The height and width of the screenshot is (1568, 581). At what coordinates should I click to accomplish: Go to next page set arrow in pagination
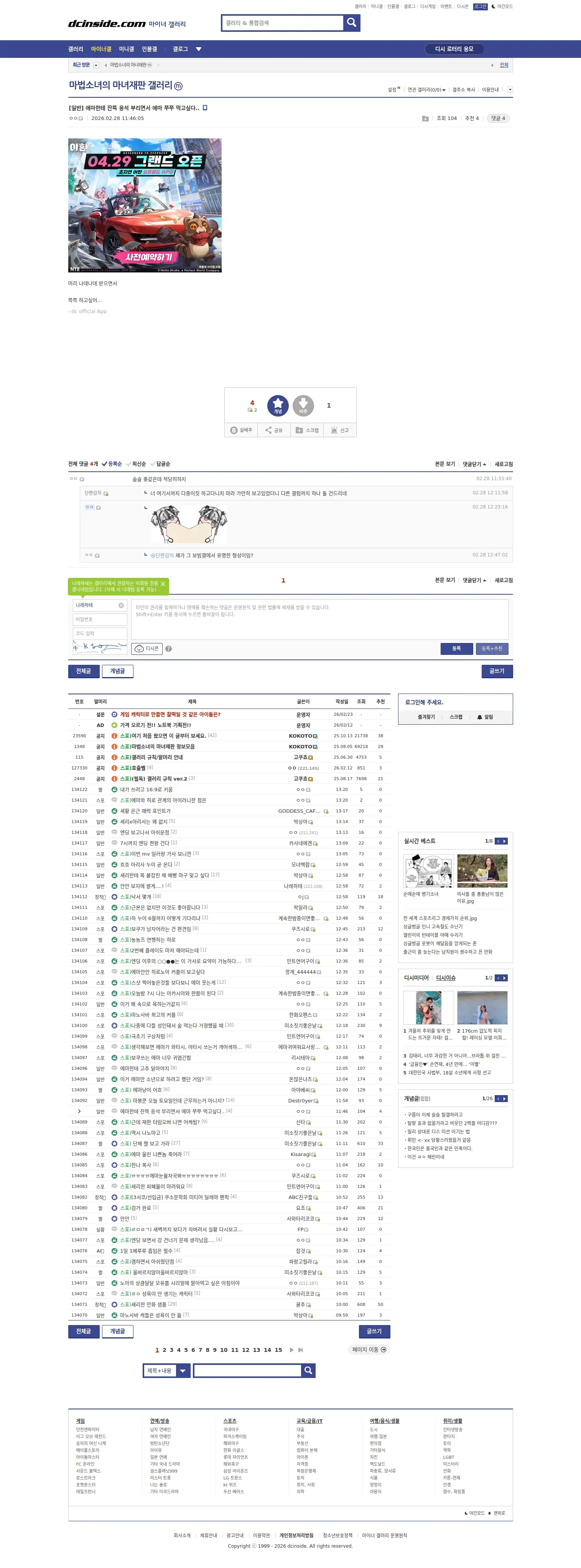click(292, 1350)
